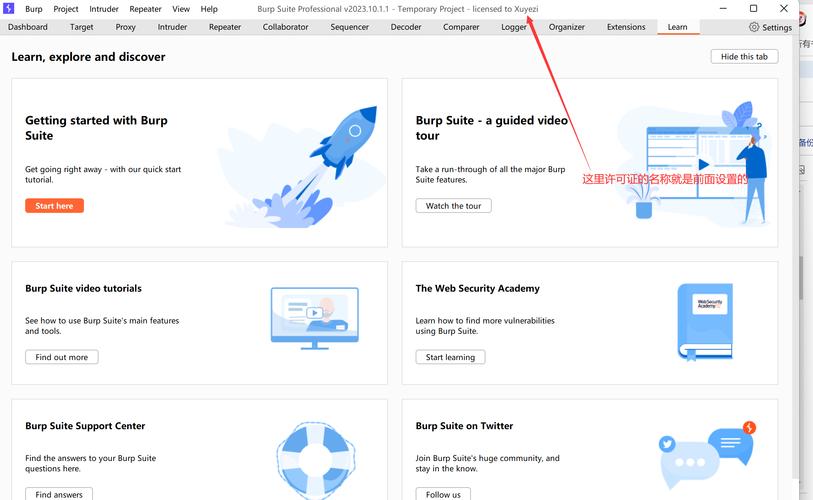Click the Burp Suite Support Center heading

[85, 426]
